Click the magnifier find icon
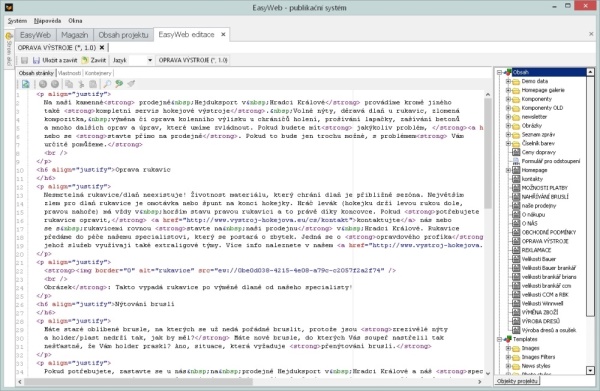Image resolution: width=600 pixels, height=391 pixels. 107,84
